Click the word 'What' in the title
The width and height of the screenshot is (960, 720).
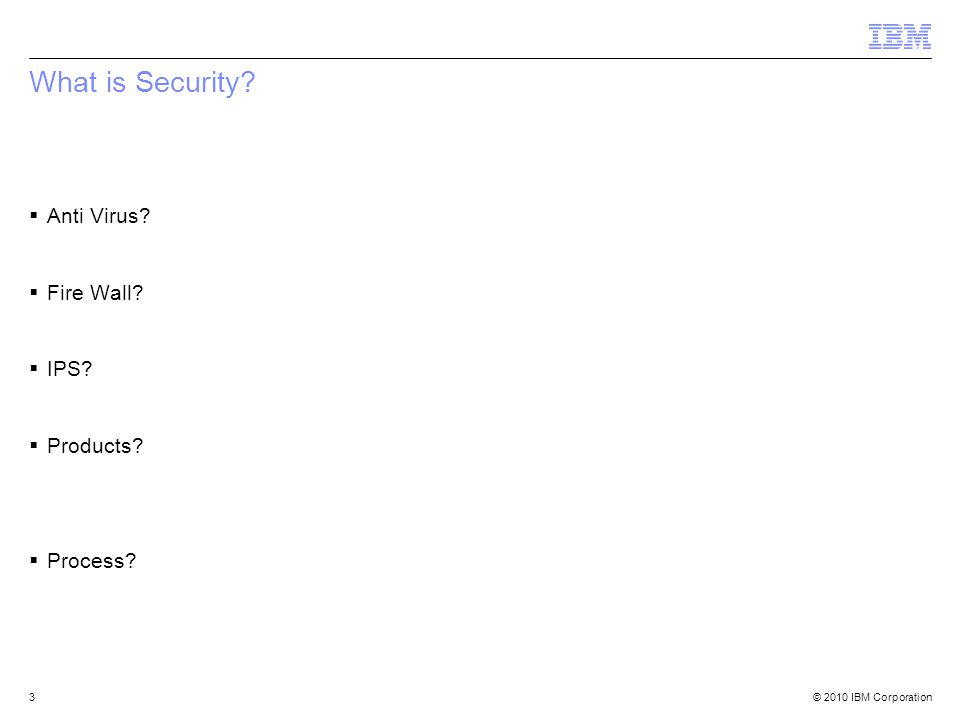point(63,81)
